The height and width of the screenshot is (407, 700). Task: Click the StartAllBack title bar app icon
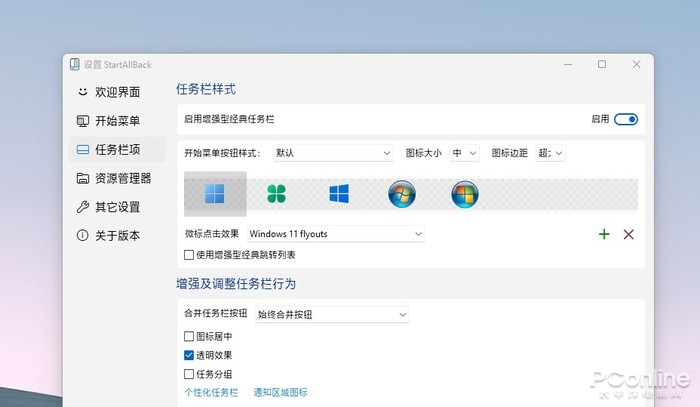pos(75,64)
